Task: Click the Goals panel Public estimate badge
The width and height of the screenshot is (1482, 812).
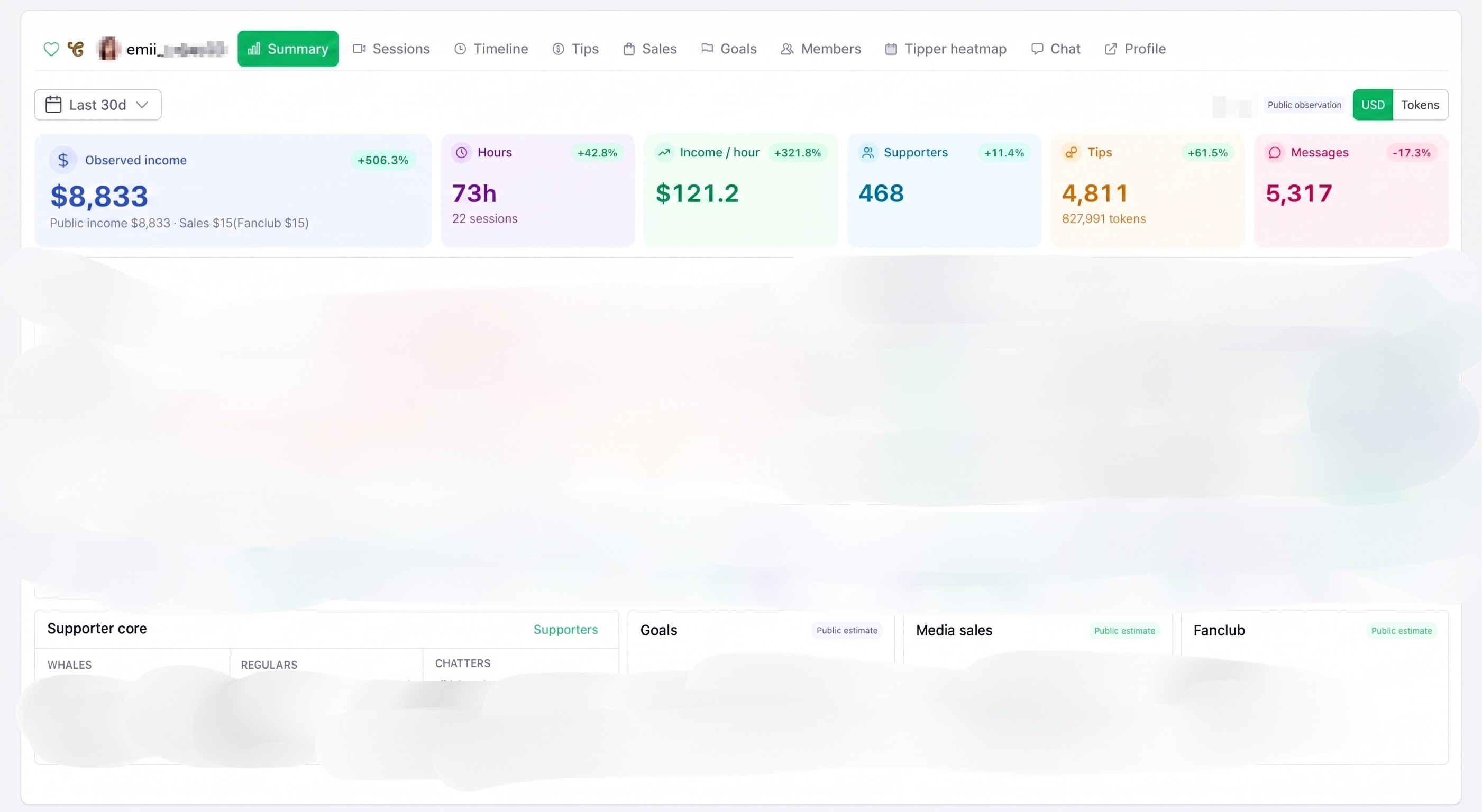Action: click(847, 630)
